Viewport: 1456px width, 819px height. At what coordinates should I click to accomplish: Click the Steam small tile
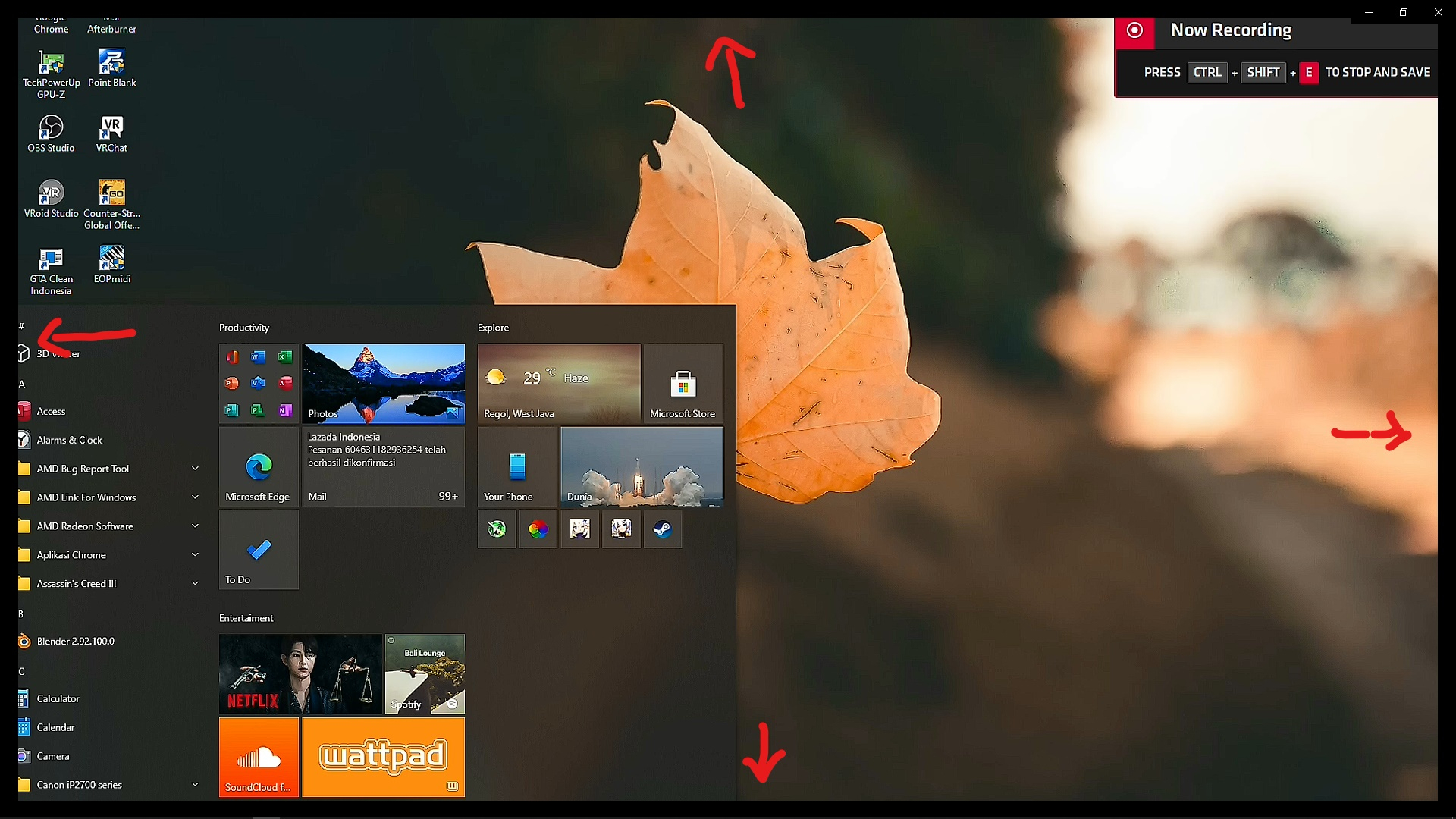662,529
